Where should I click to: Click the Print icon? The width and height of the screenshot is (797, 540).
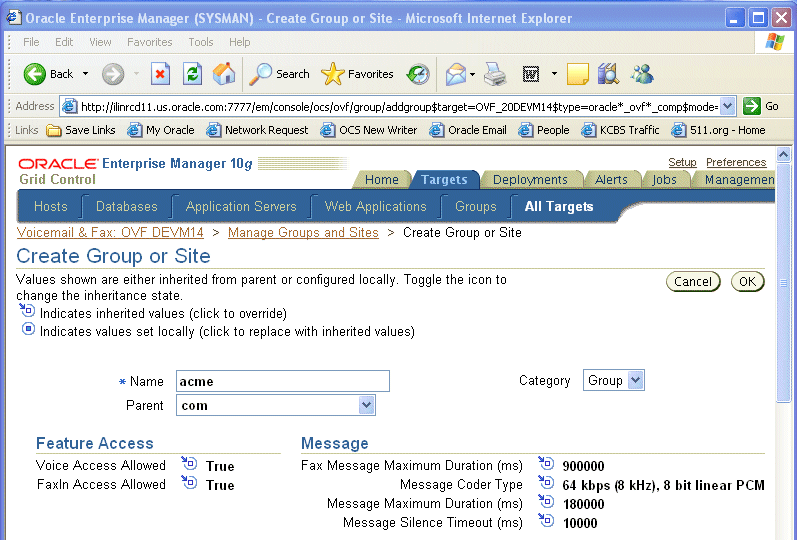tap(495, 74)
